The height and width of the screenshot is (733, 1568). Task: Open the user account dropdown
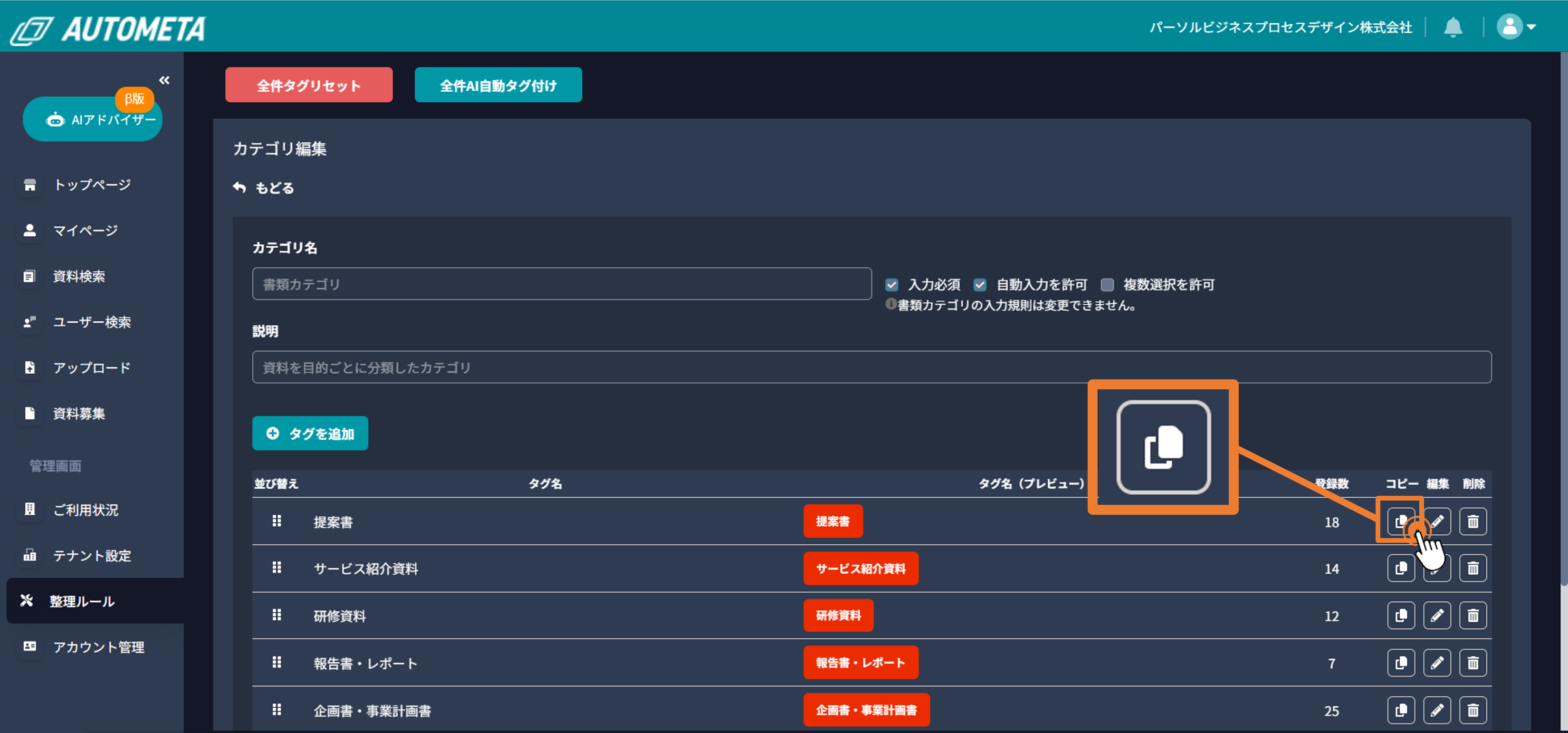click(1516, 27)
